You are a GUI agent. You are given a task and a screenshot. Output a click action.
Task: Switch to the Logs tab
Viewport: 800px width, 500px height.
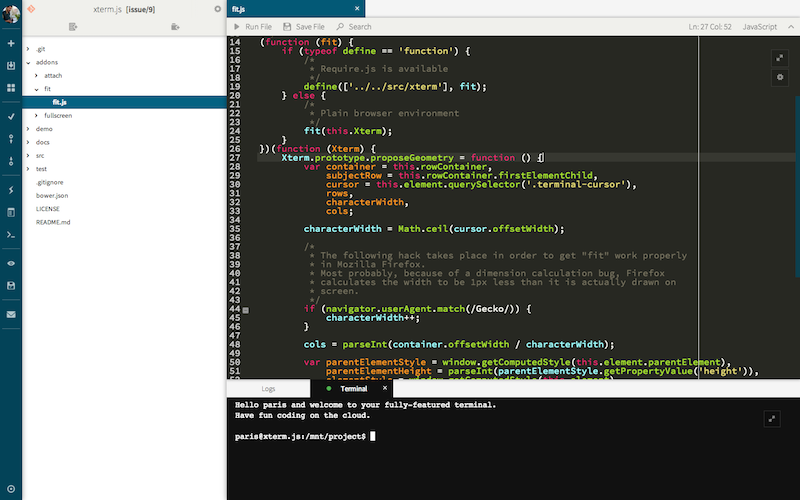[268, 388]
